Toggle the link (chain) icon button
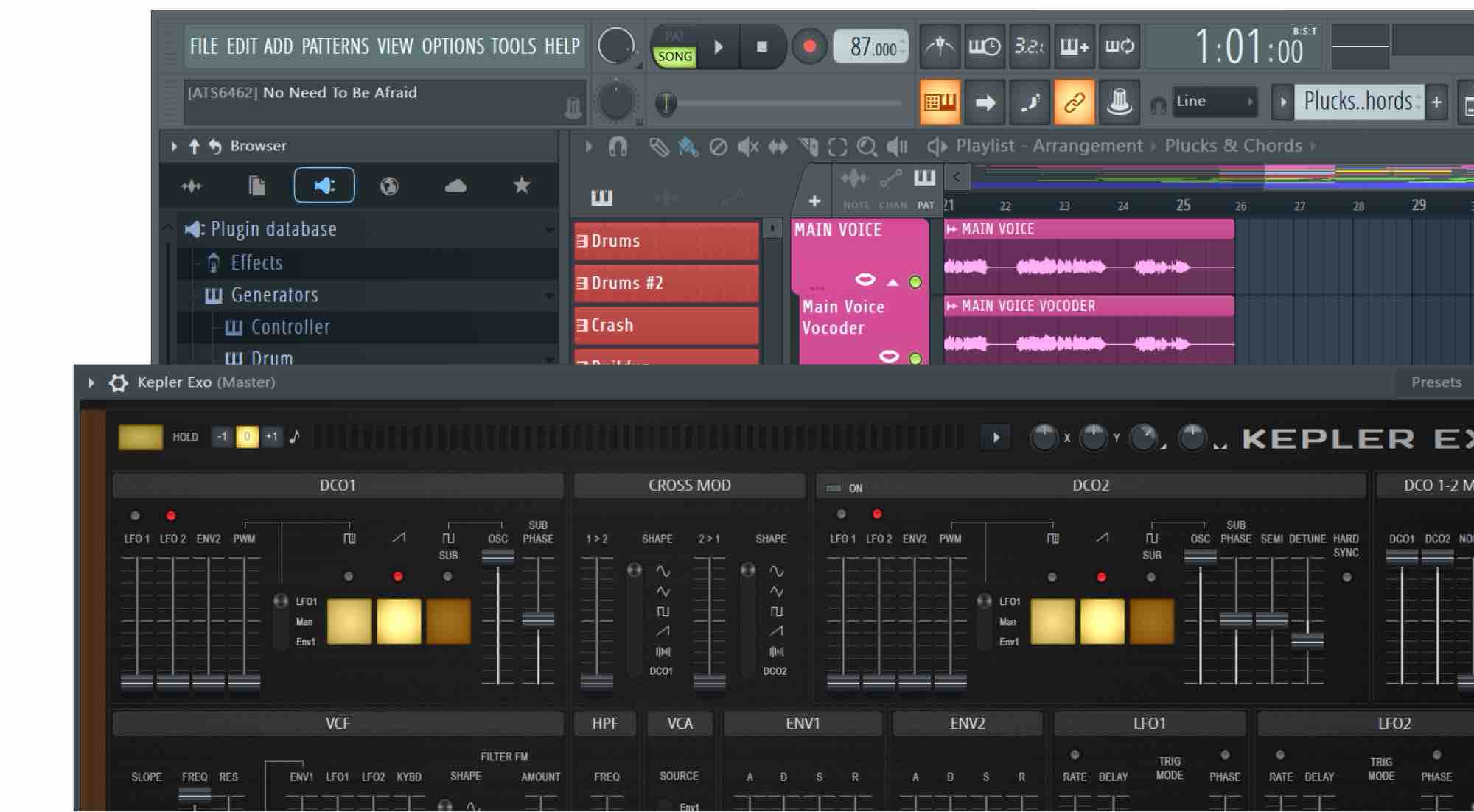This screenshot has width=1474, height=812. (1074, 102)
